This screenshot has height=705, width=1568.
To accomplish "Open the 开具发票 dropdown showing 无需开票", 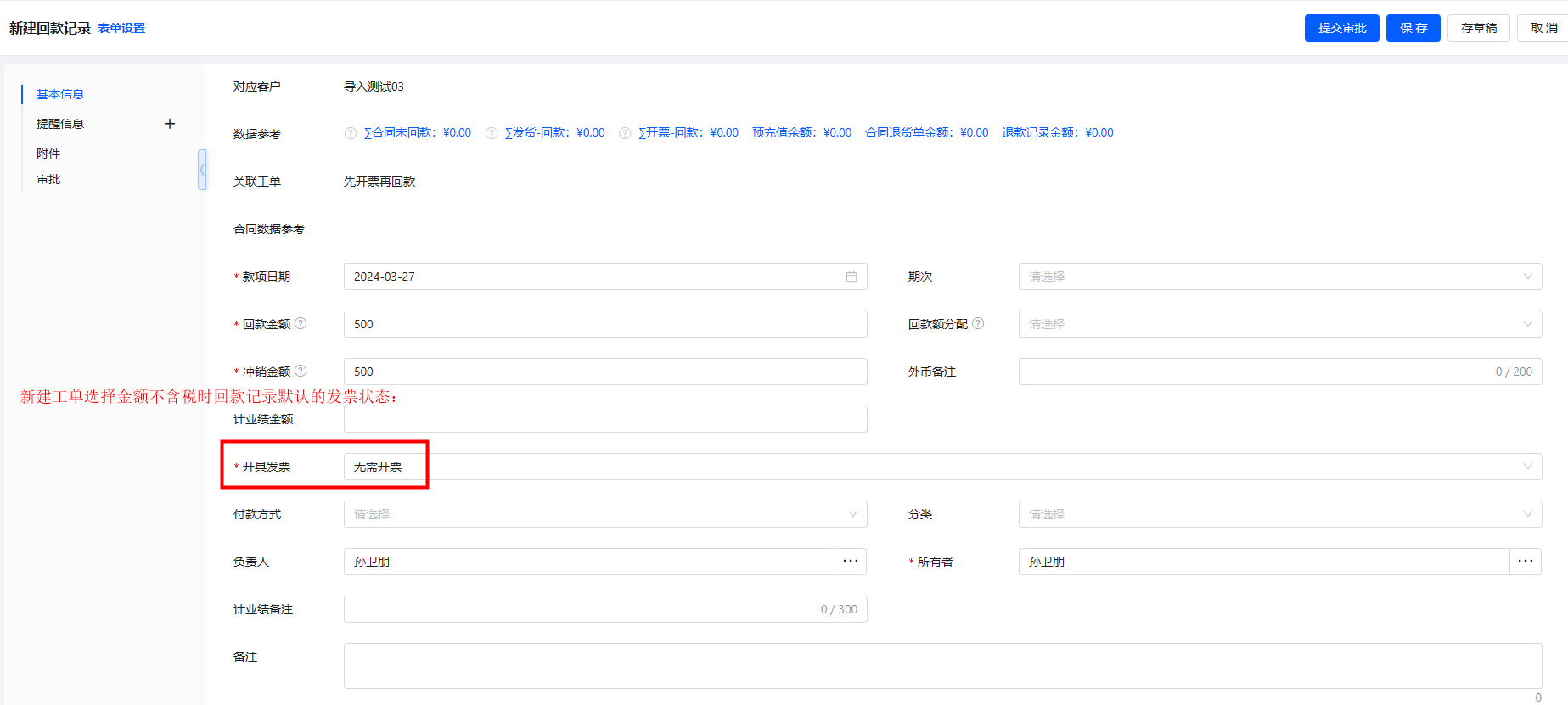I will coord(943,467).
